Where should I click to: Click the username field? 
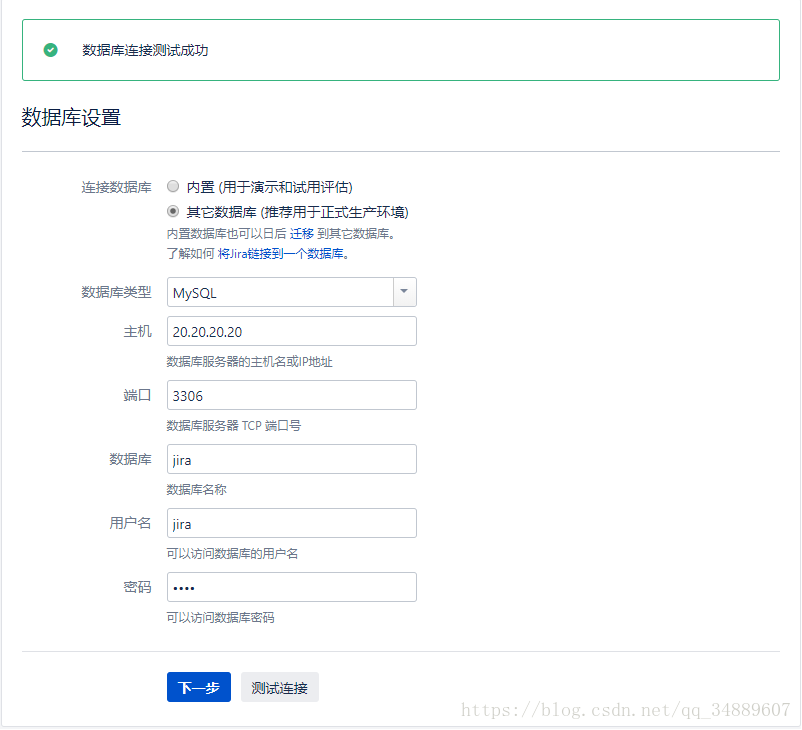click(292, 523)
